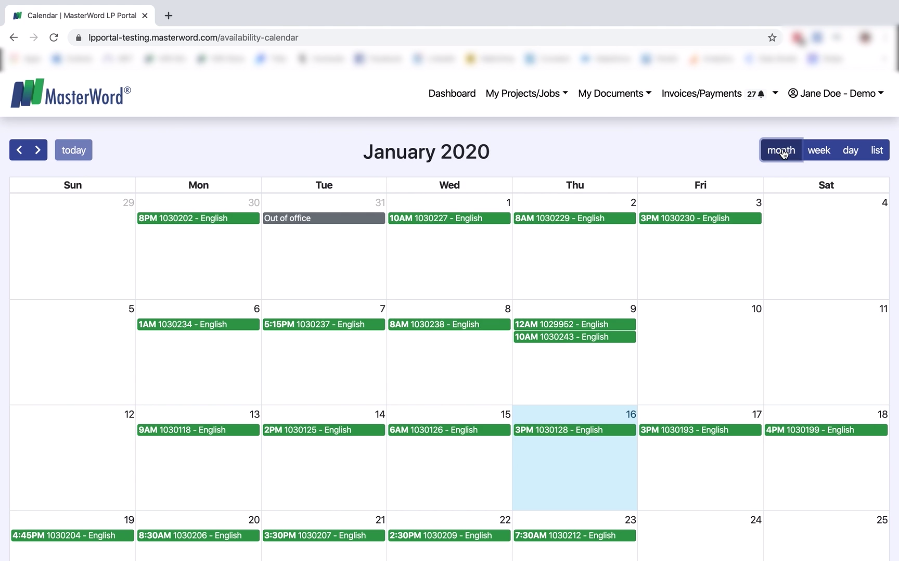Expand the My Projects/Jobs dropdown

click(x=526, y=94)
